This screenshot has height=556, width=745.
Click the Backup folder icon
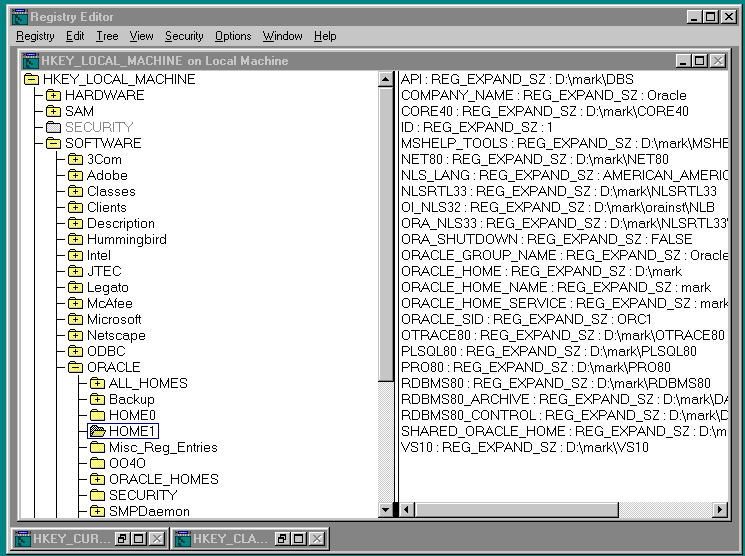97,399
